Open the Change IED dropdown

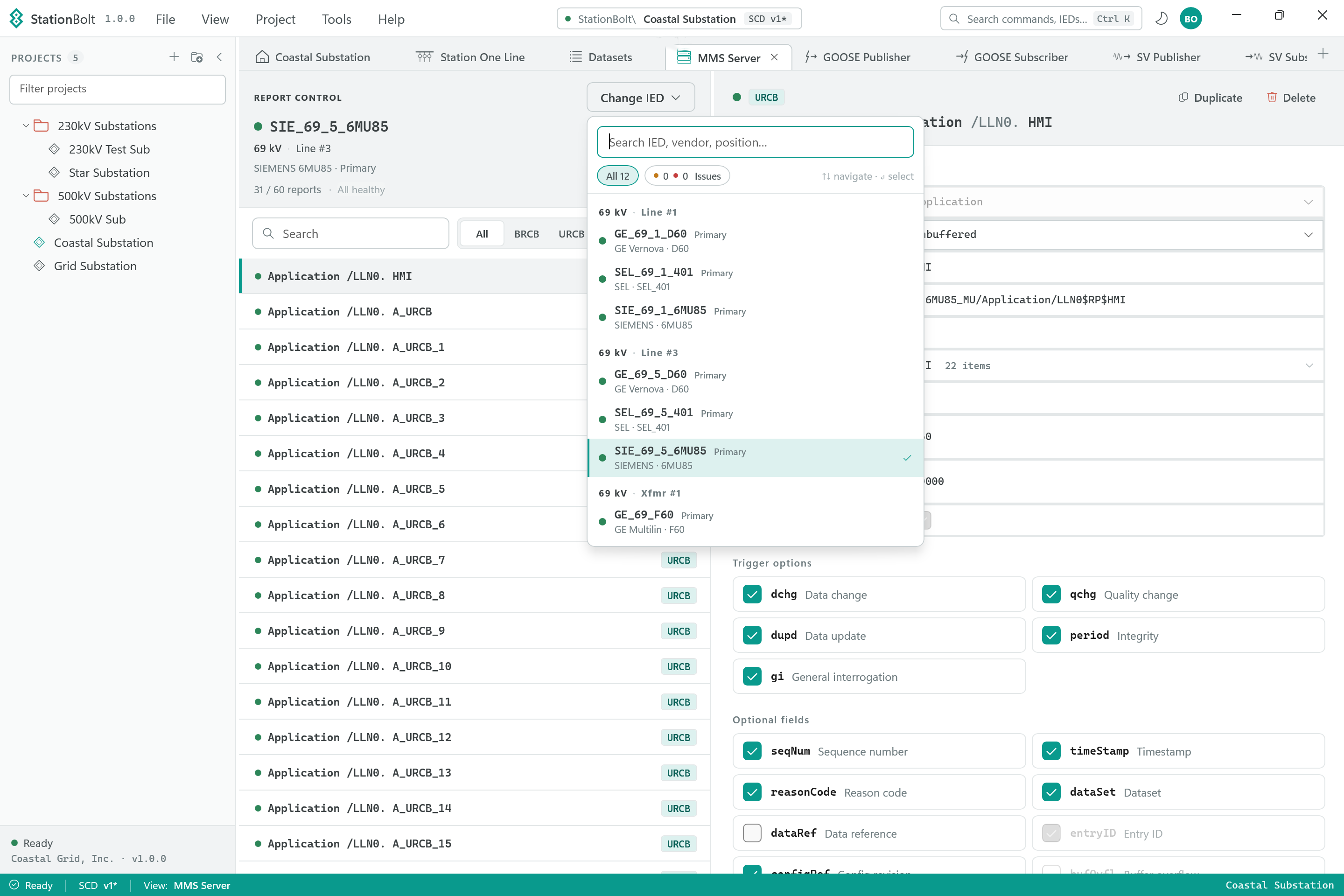point(641,98)
